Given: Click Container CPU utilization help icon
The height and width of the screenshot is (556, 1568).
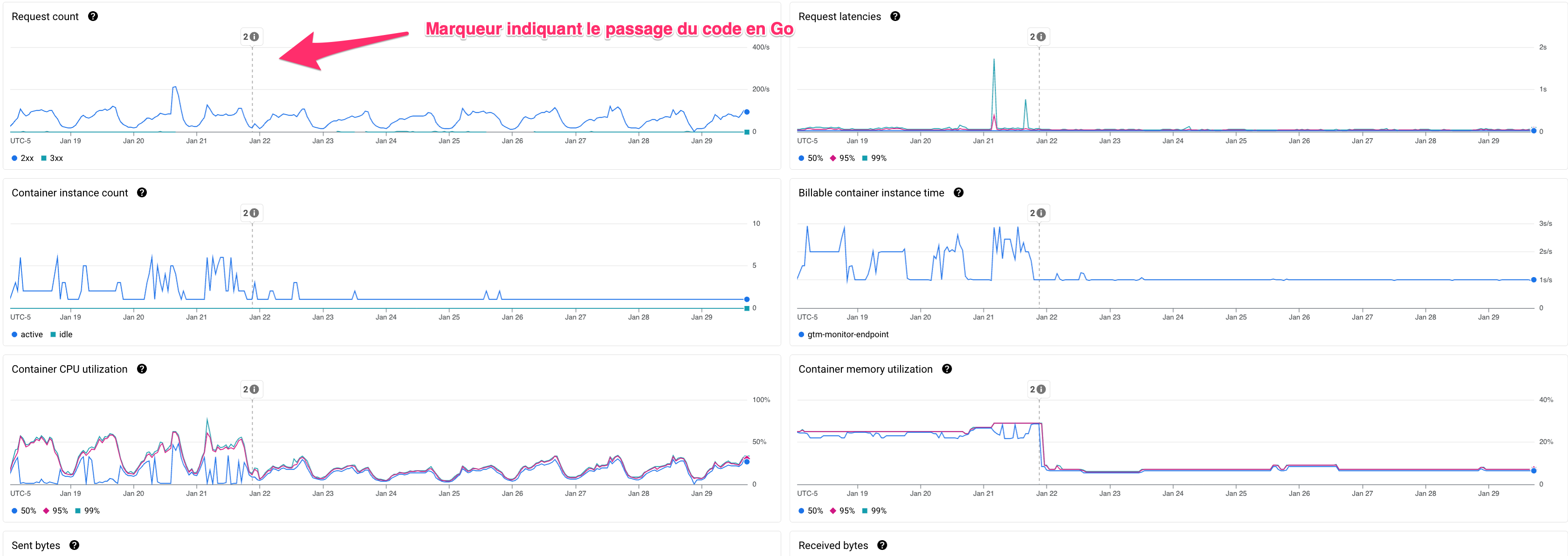Looking at the screenshot, I should 142,369.
